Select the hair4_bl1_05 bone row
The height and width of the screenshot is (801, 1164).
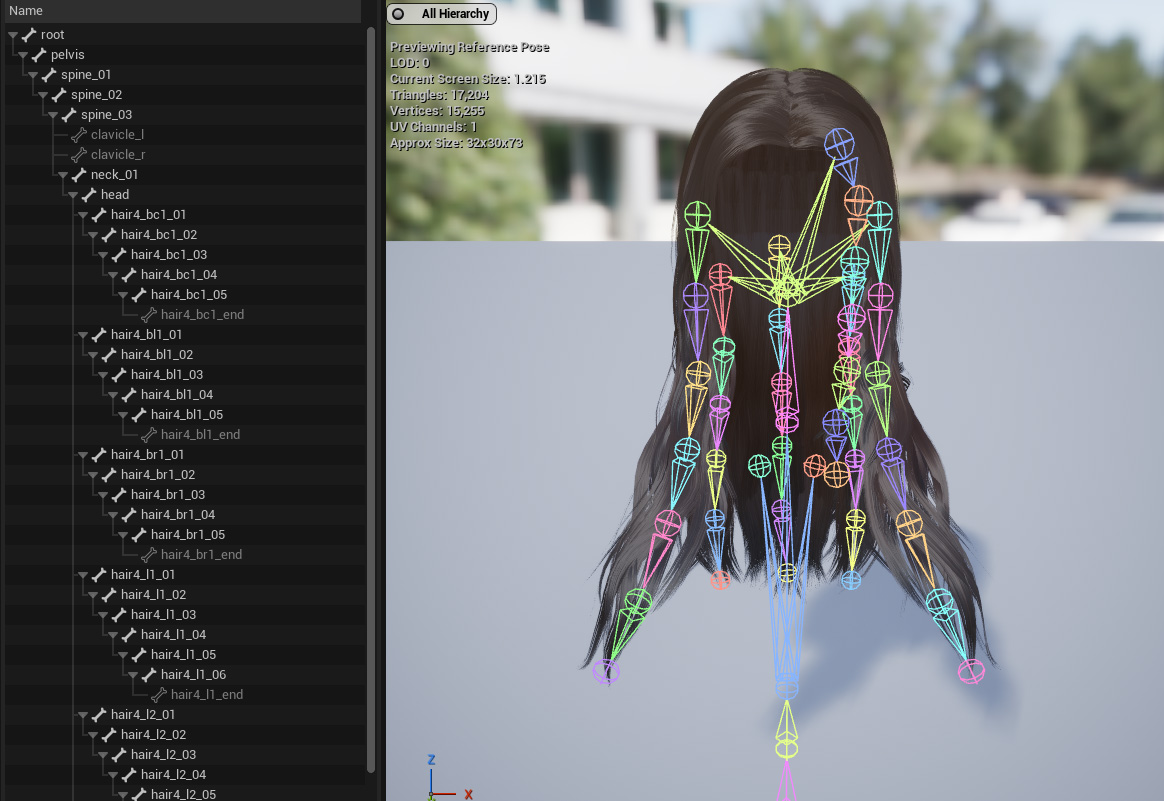click(184, 414)
